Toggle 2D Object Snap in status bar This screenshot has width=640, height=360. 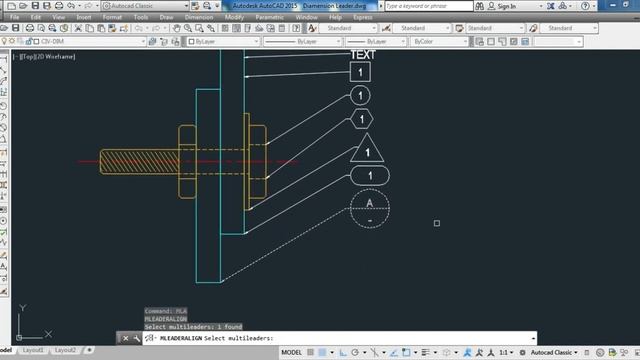click(406, 352)
